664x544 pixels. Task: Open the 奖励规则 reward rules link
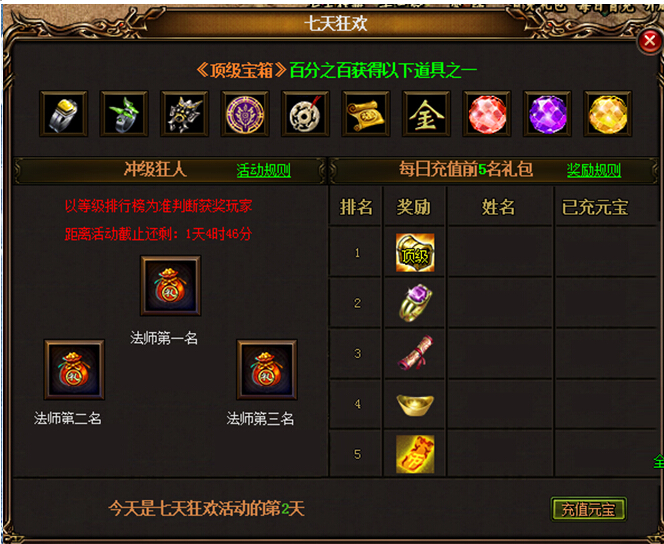pos(594,170)
